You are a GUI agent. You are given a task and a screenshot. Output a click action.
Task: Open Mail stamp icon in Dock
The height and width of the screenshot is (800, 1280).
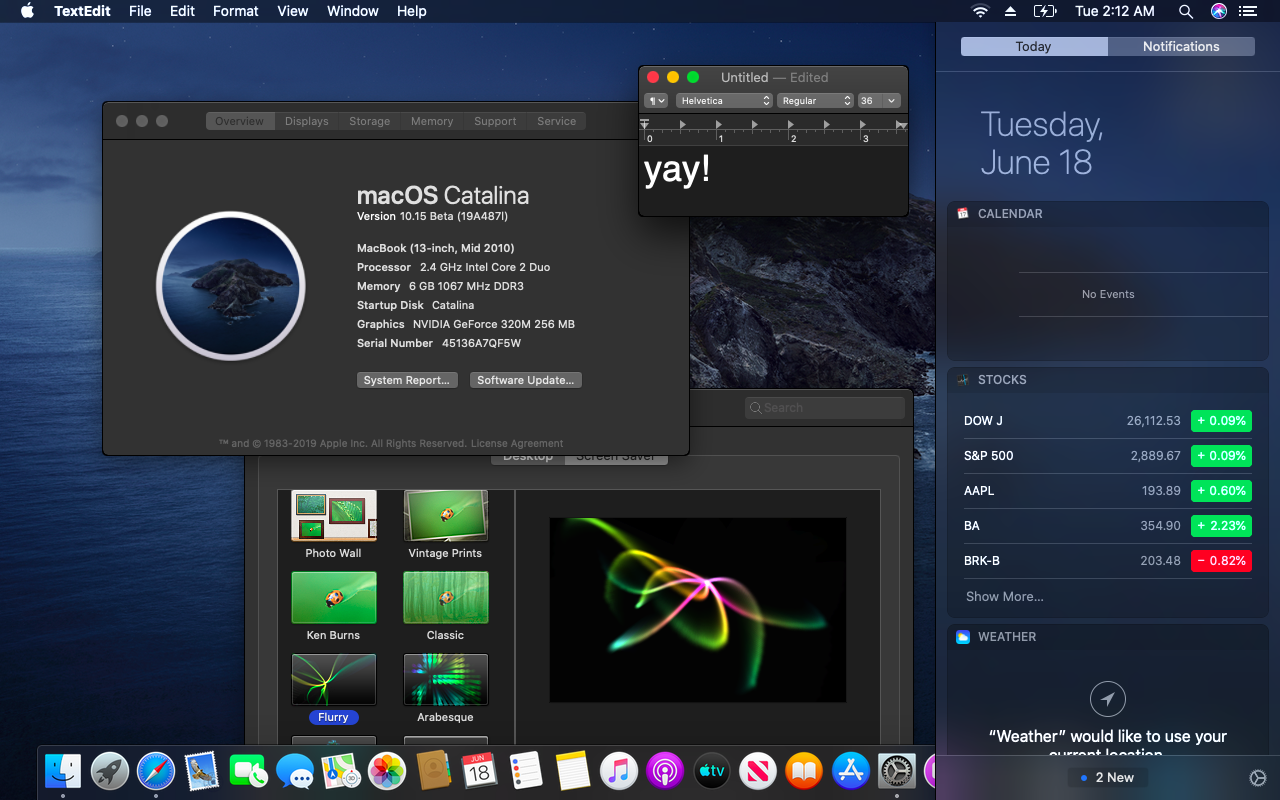202,771
